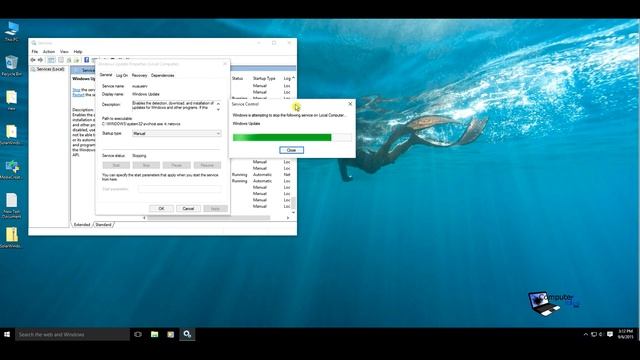The height and width of the screenshot is (360, 640).
Task: Click the Forward arrow in Services toolbar
Action: pos(40,60)
